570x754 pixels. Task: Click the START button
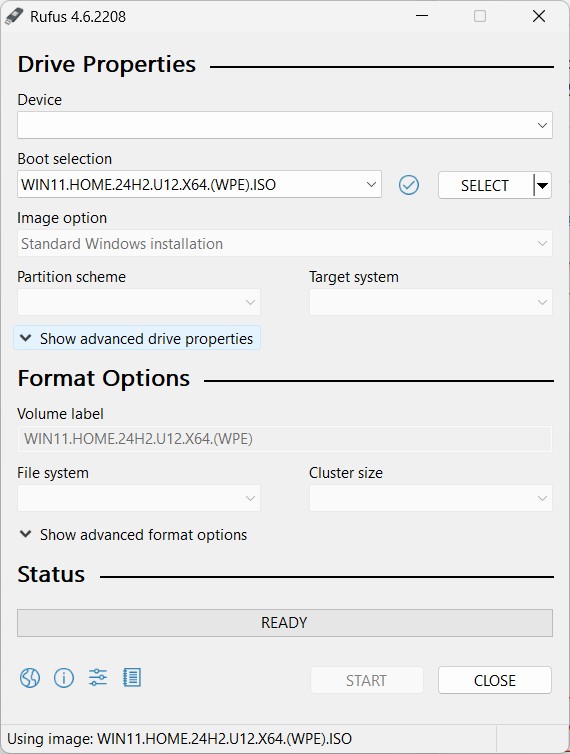click(367, 680)
